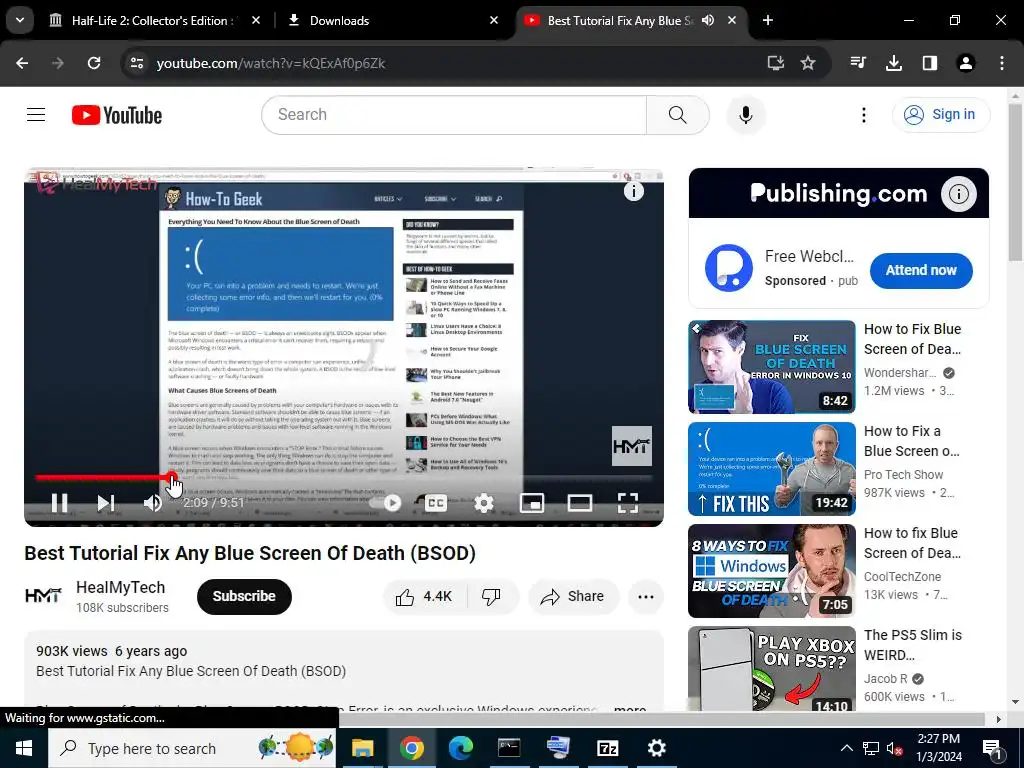Turn on closed captions (CC)
This screenshot has height=768, width=1024.
(x=436, y=502)
